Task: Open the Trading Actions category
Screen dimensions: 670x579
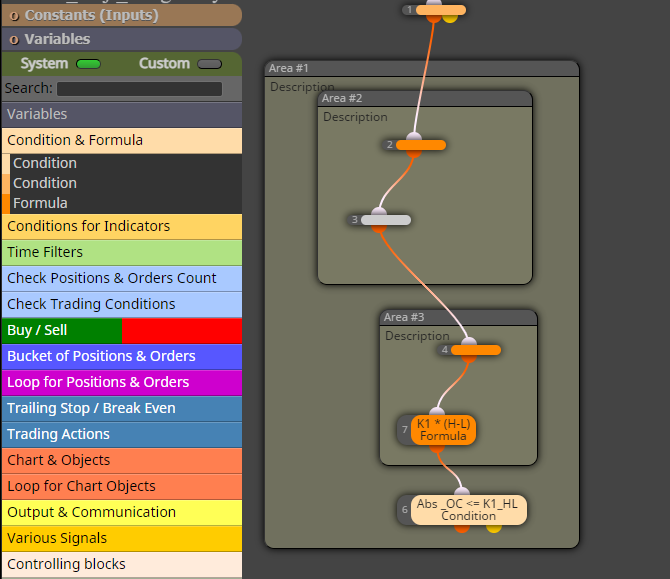Action: 122,435
